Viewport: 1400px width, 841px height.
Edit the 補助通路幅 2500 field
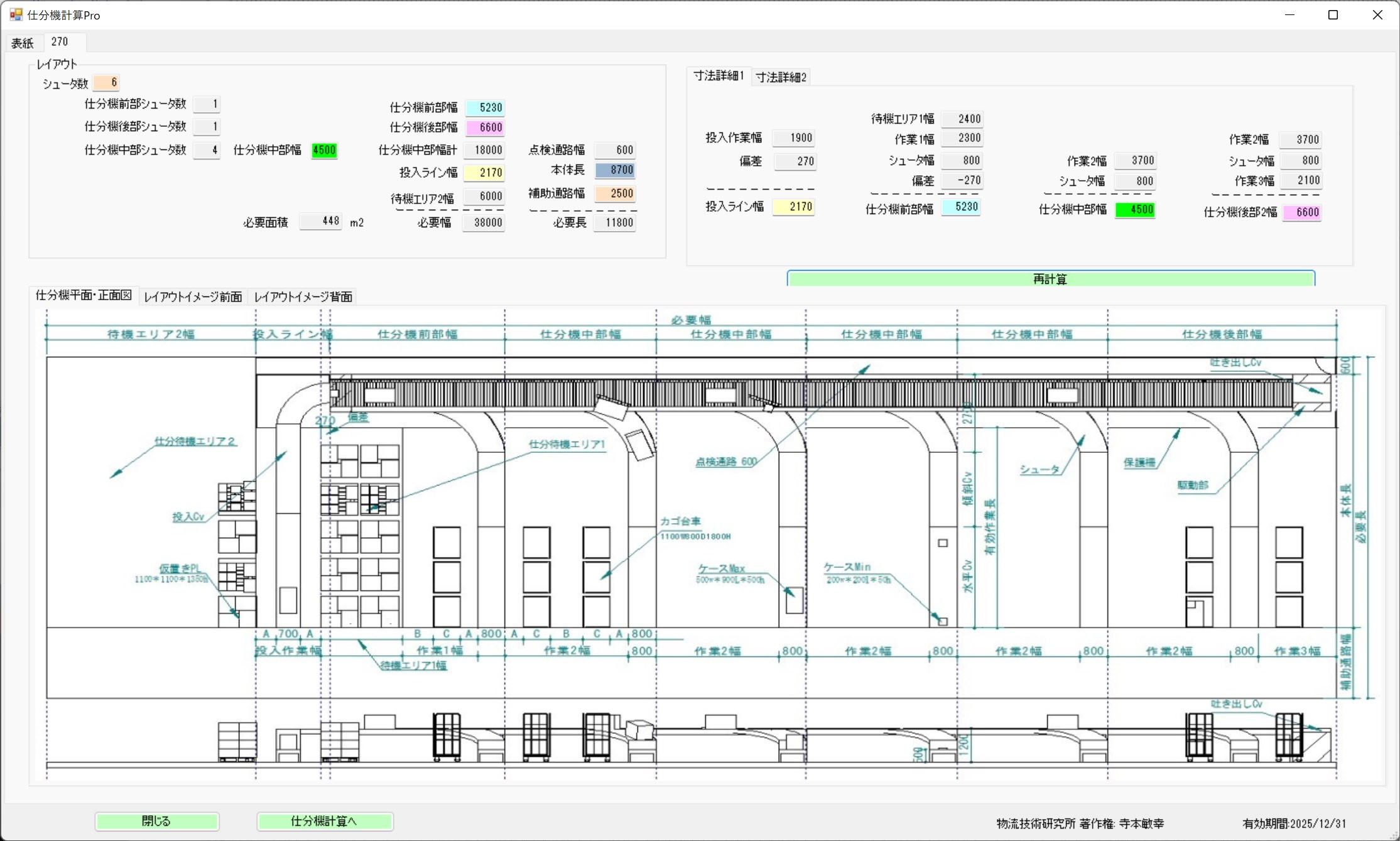pyautogui.click(x=615, y=193)
